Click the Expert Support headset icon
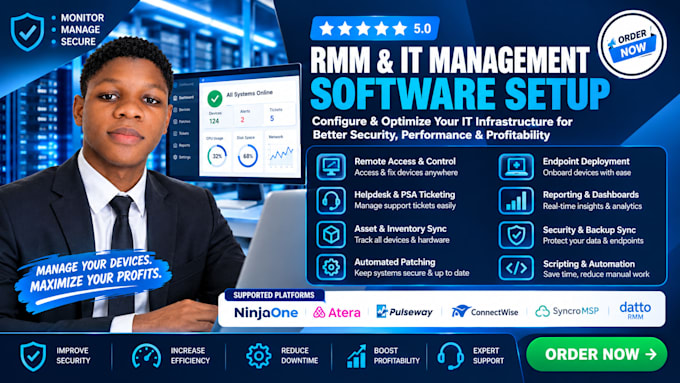 450,356
